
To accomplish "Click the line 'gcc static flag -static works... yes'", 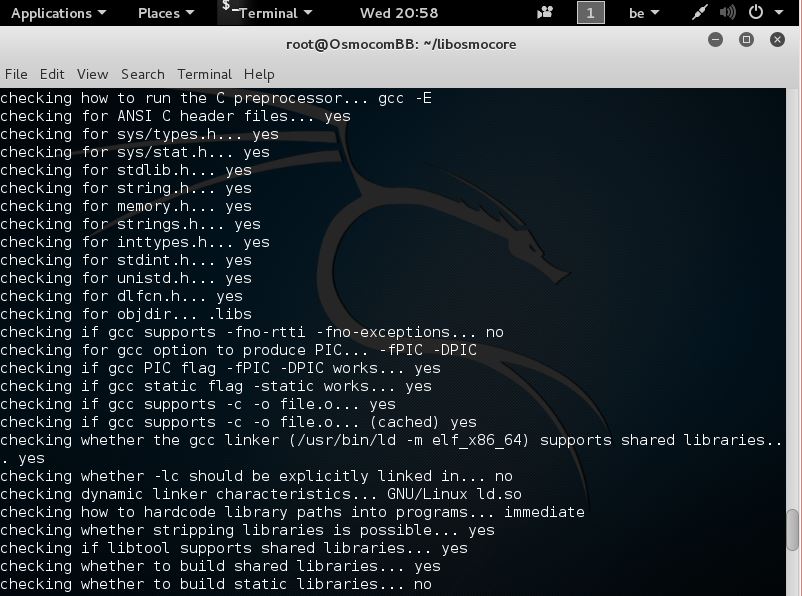I will [216, 386].
